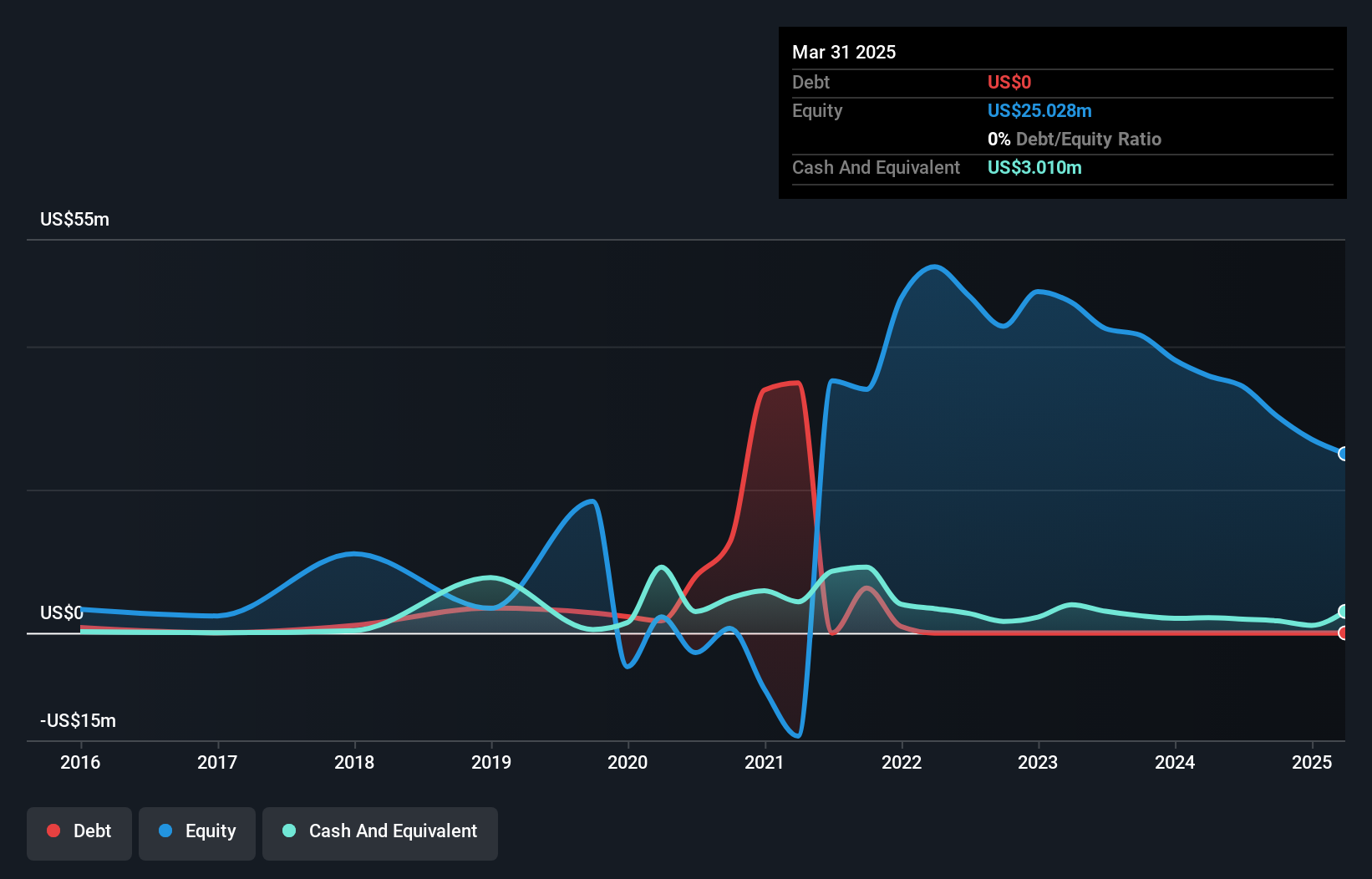
Task: Toggle Cash And Equivalent legend button
Action: (380, 833)
